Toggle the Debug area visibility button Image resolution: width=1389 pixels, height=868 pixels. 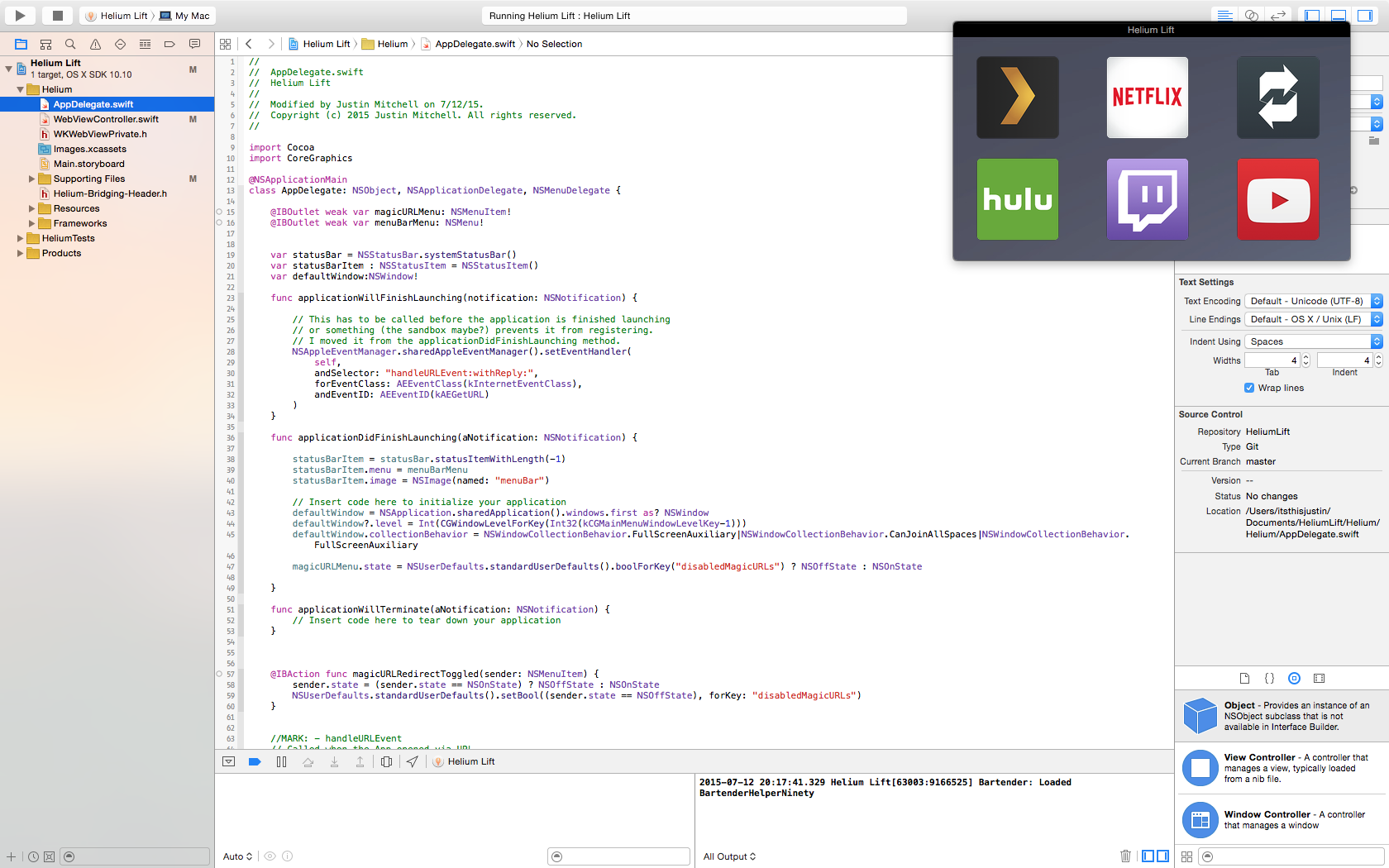tap(1339, 15)
